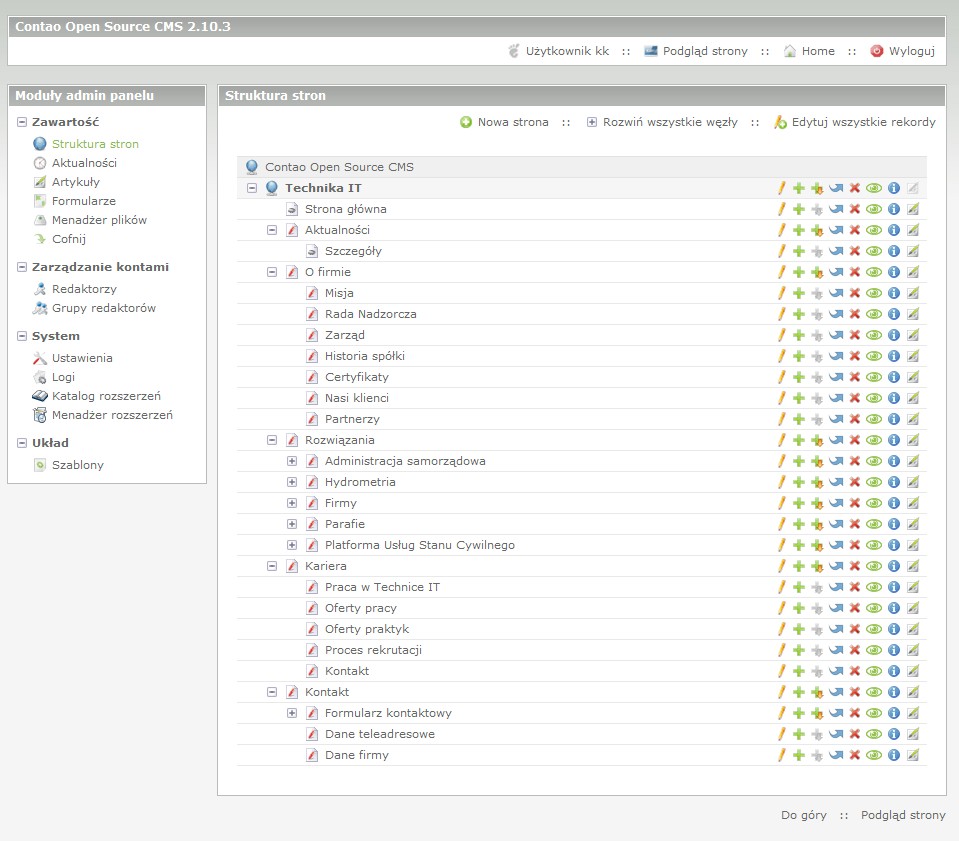Toggle visibility eye for Oferty praktyk
The width and height of the screenshot is (959, 841).
[x=874, y=629]
